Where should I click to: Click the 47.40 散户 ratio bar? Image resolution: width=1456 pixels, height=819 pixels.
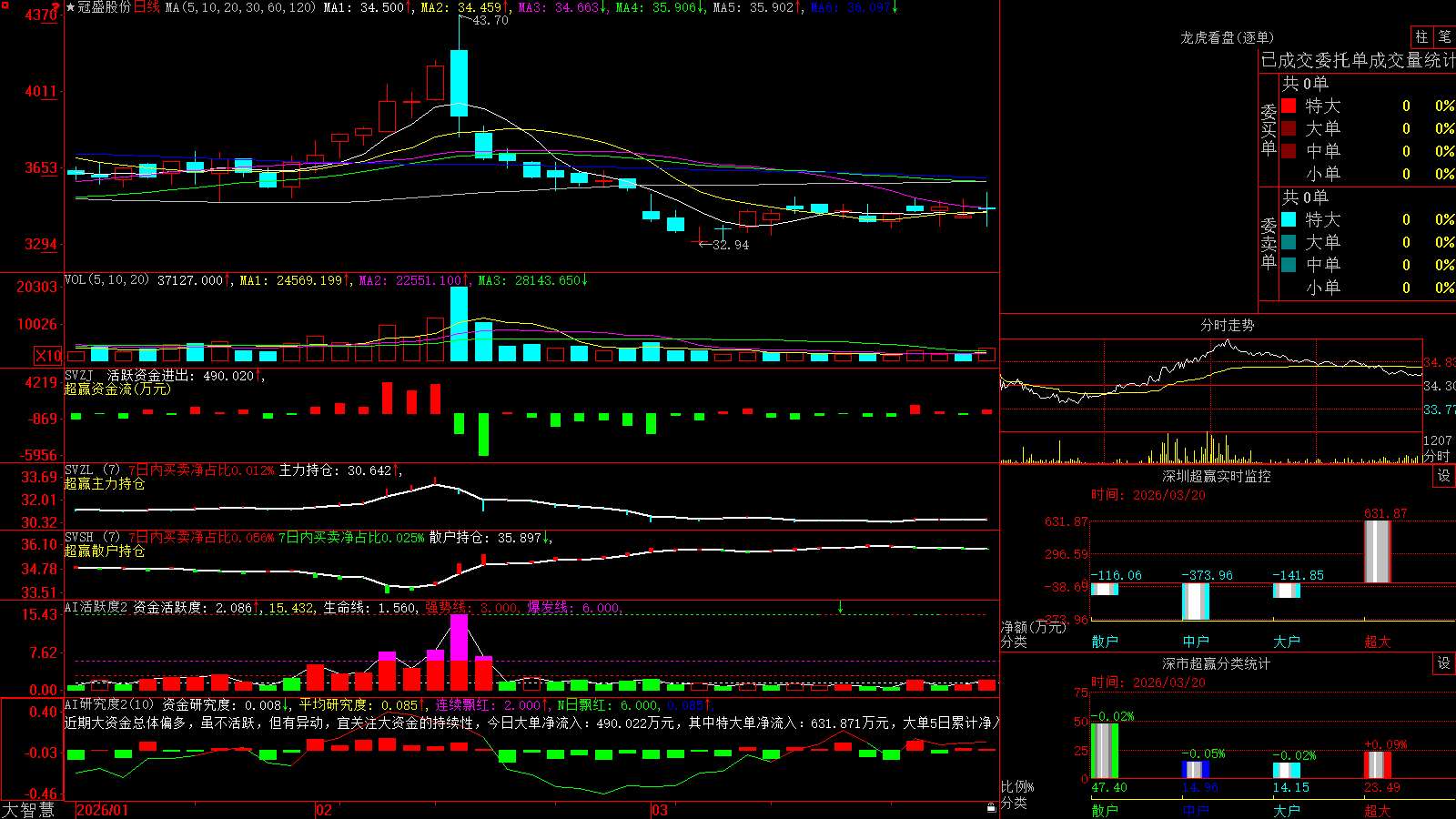[1105, 751]
